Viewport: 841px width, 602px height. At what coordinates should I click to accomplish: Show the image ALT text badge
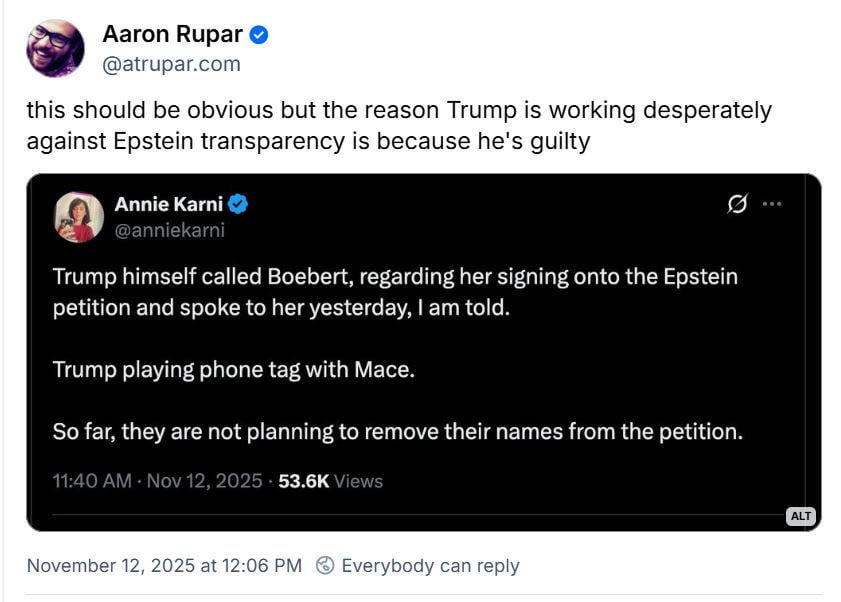tap(800, 516)
